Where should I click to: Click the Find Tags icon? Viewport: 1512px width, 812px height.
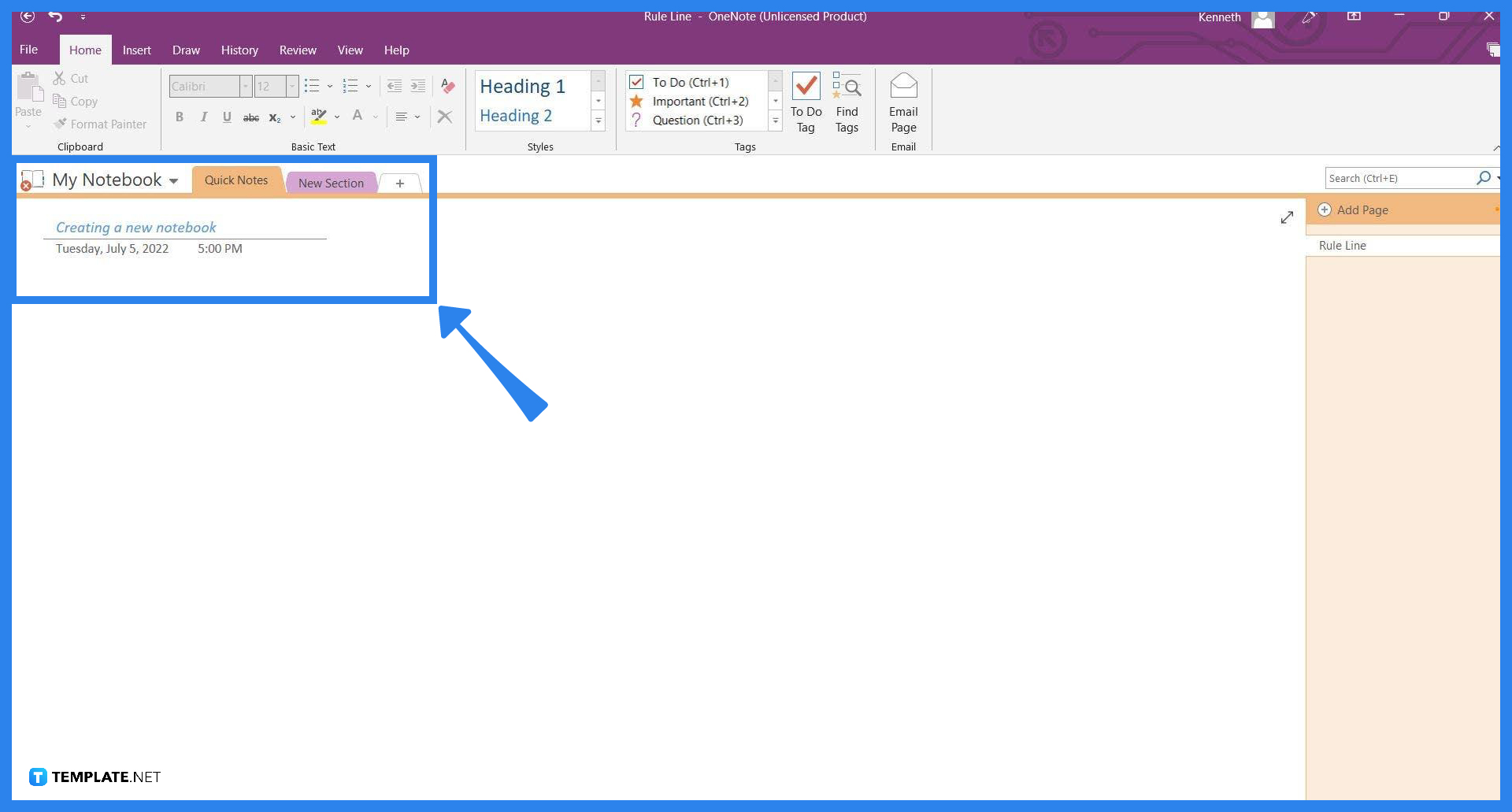[x=847, y=102]
